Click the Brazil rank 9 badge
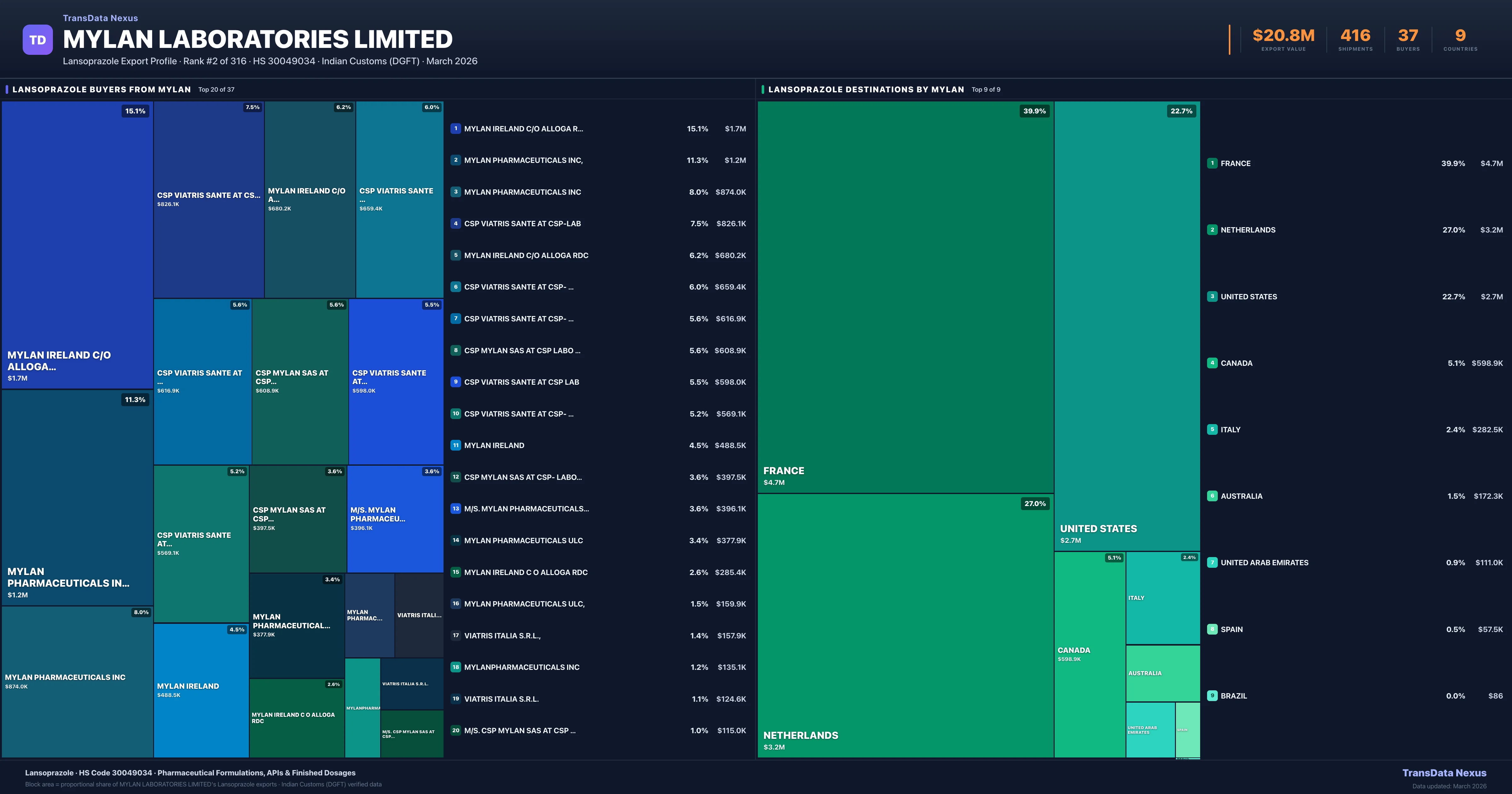This screenshot has height=794, width=1512. tap(1212, 696)
